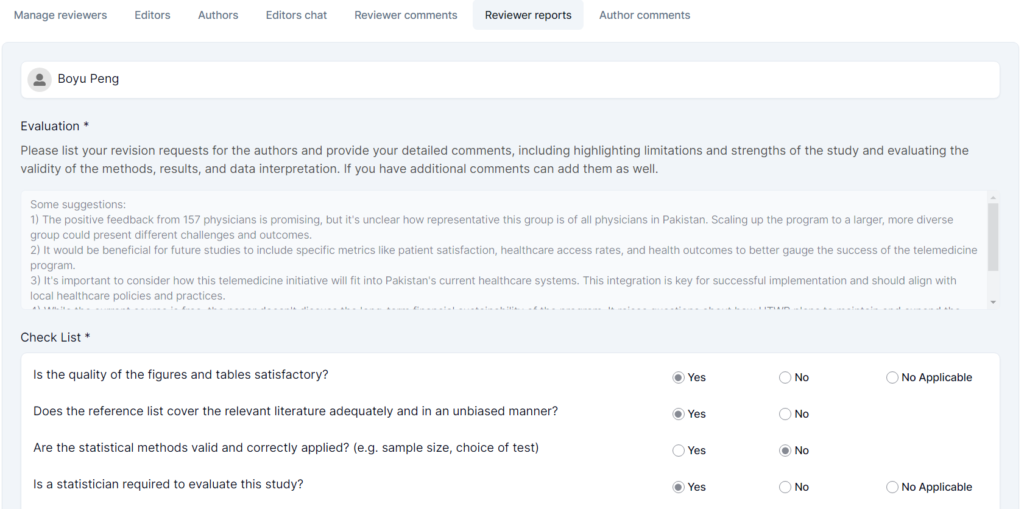
Task: Open the Reviewer comments tab
Action: [406, 15]
